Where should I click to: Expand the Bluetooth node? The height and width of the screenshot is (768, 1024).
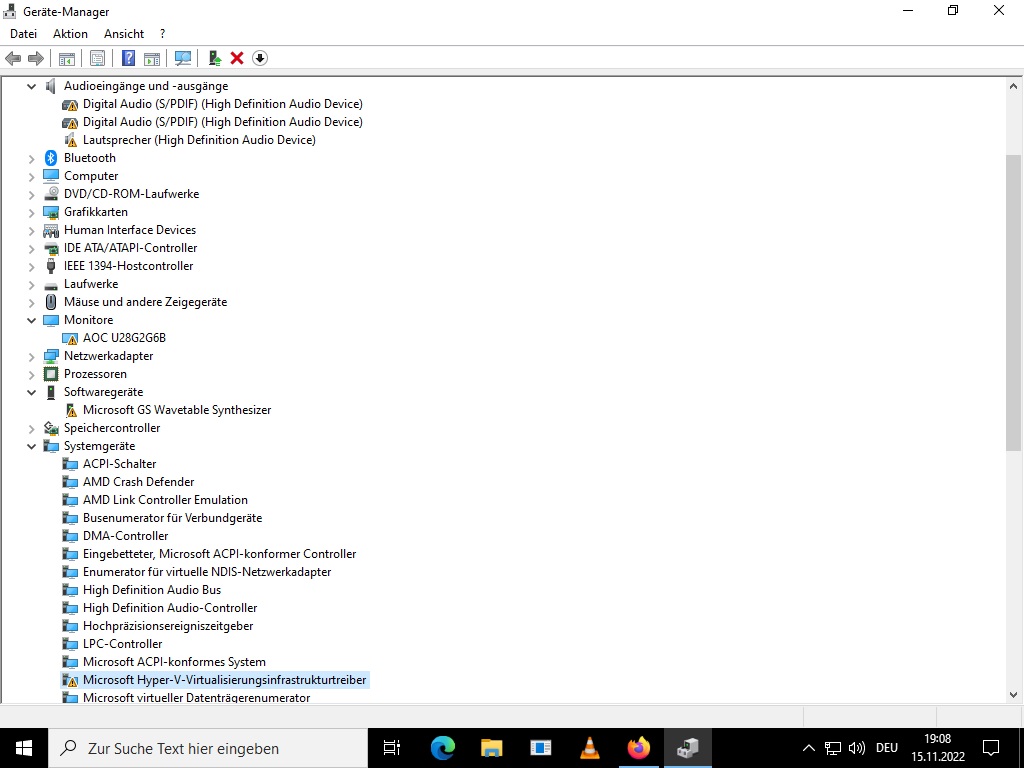31,158
